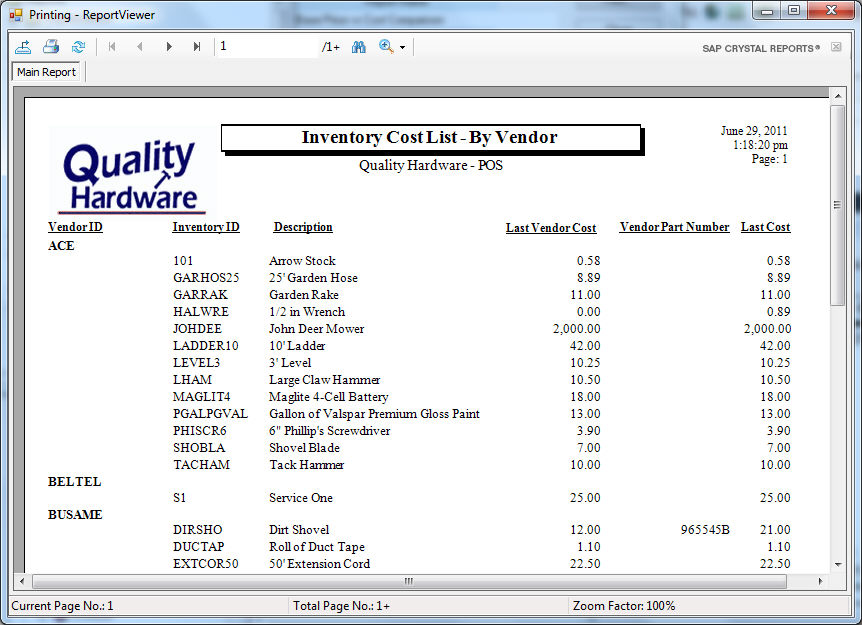Refresh the report with the toolbar icon
The image size is (862, 625).
pos(78,47)
